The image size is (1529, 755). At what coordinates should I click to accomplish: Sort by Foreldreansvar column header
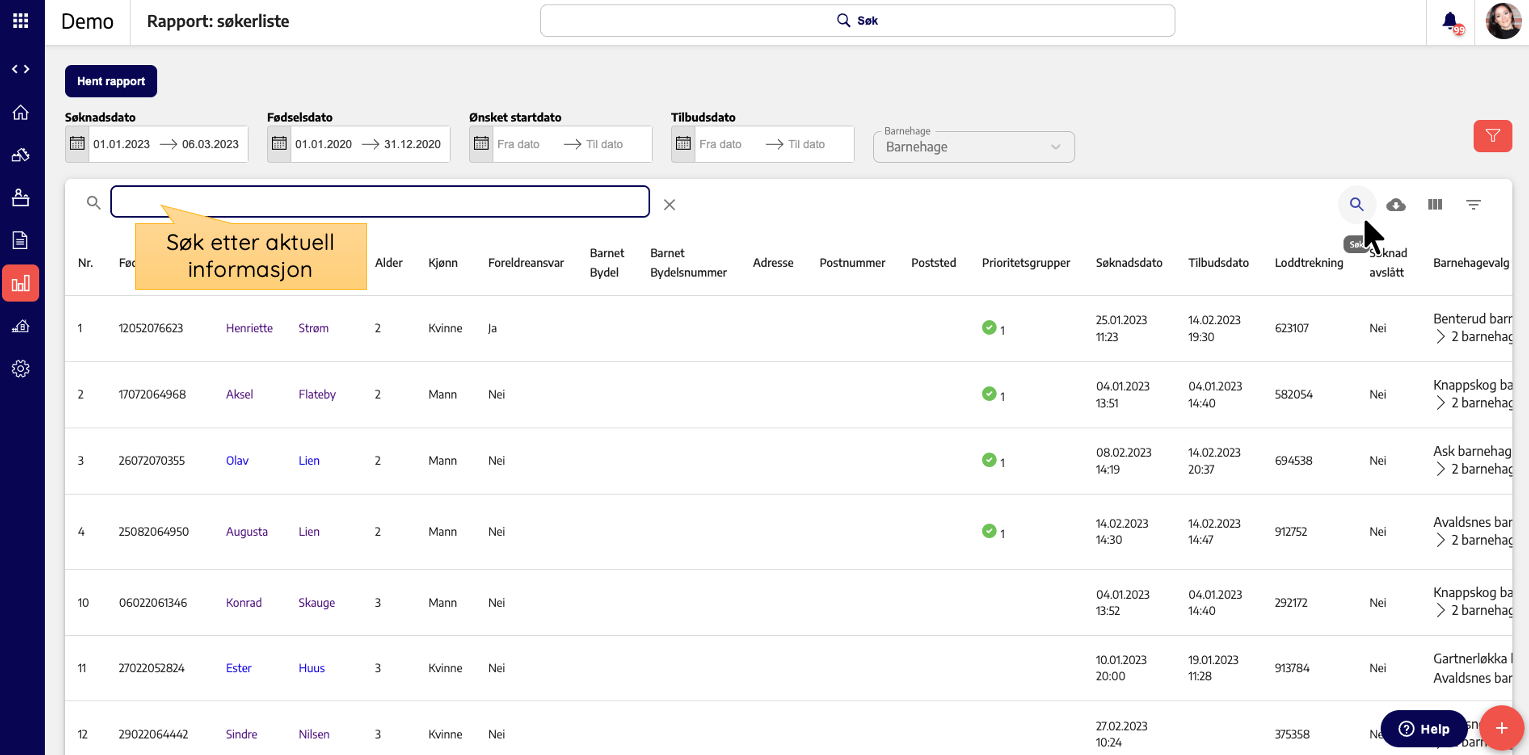tap(526, 263)
